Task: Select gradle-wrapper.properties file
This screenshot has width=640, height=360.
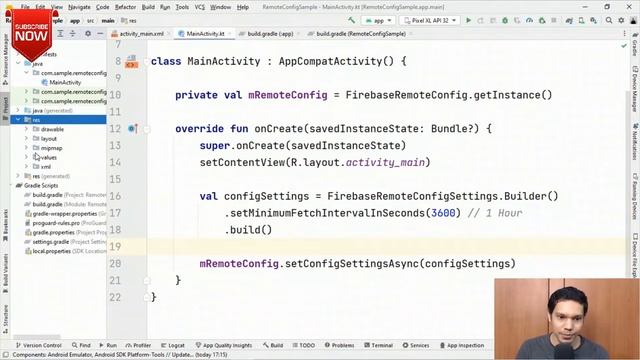Action: pos(65,213)
